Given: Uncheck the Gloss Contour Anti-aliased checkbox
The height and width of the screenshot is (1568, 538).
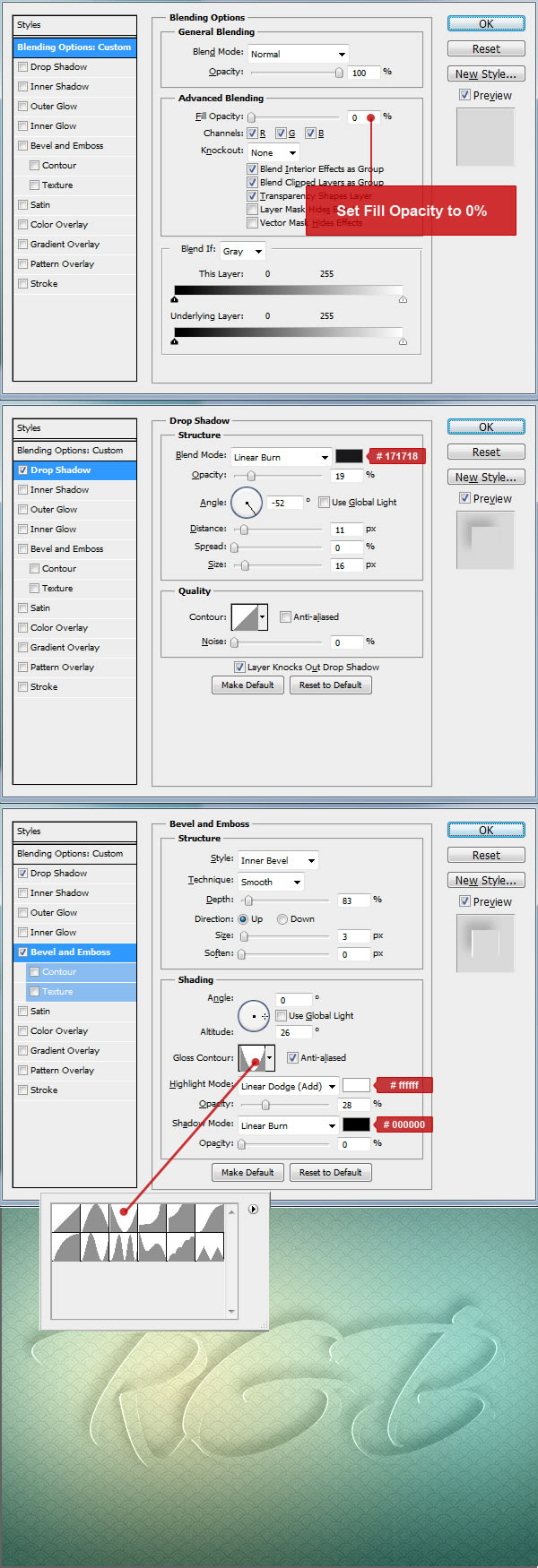Looking at the screenshot, I should point(292,1057).
